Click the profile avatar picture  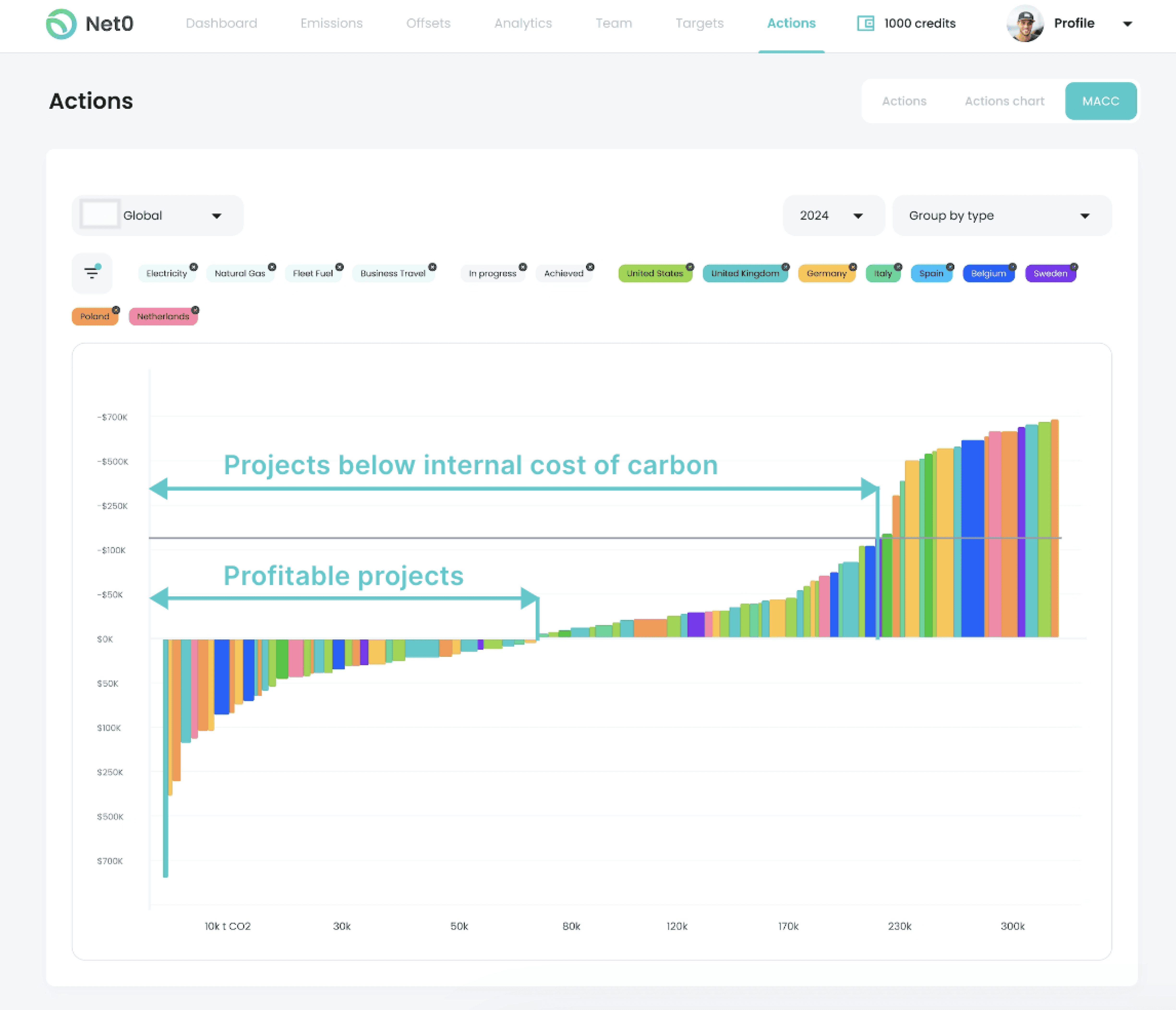click(1025, 23)
